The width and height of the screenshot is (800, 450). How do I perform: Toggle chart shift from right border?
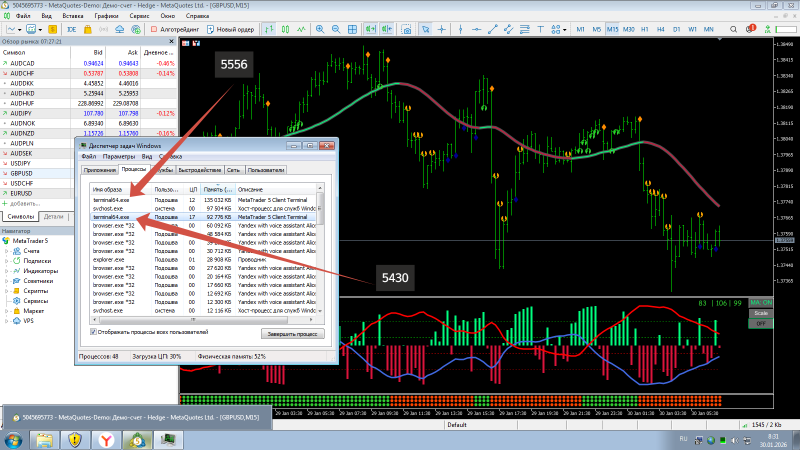pos(387,30)
